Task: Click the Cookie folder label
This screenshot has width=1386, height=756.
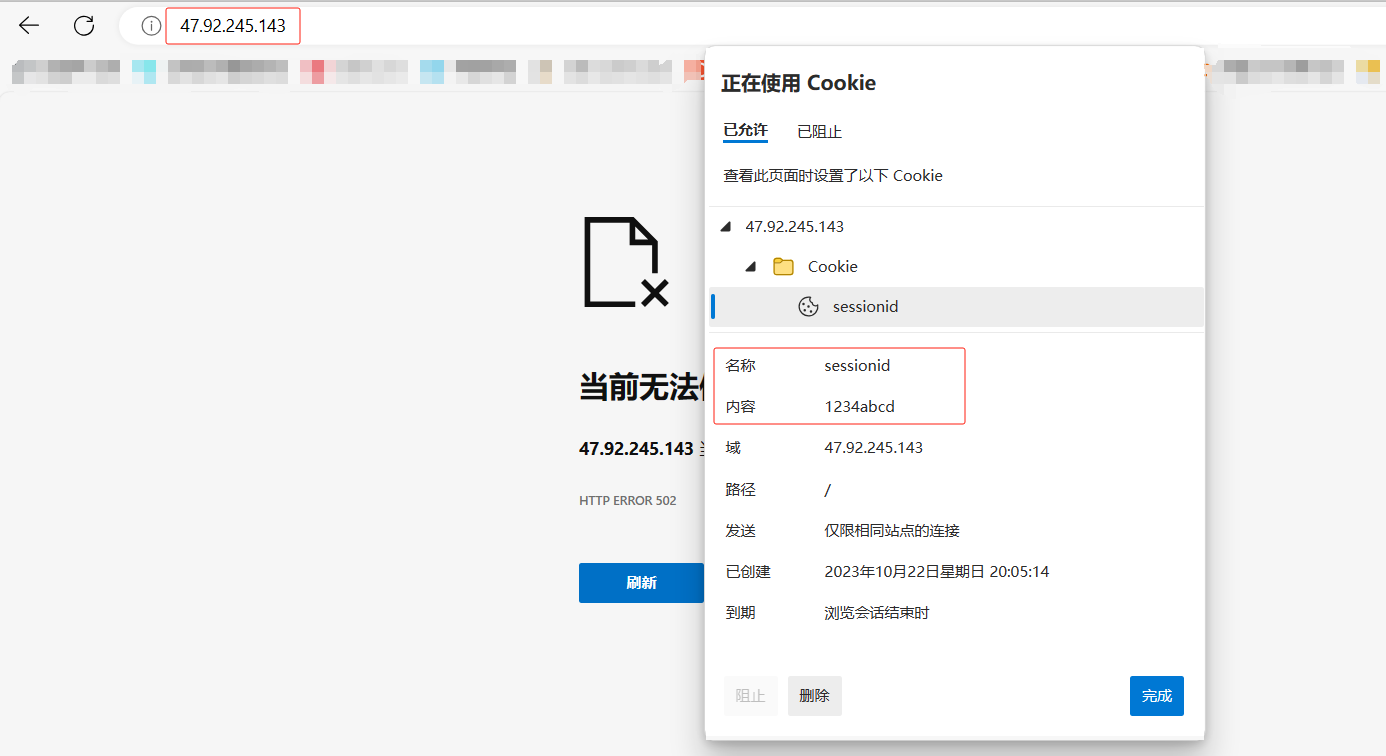Action: click(x=833, y=267)
